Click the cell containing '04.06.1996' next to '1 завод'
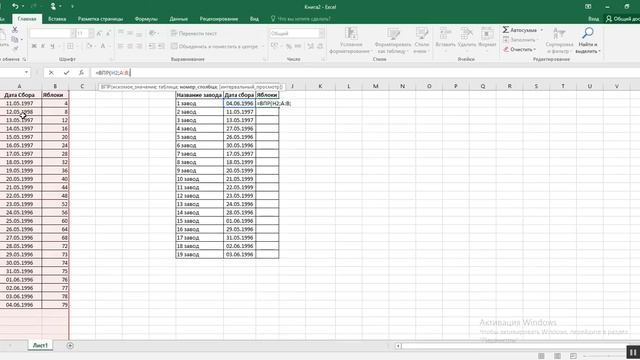This screenshot has height=360, width=640. [239, 103]
